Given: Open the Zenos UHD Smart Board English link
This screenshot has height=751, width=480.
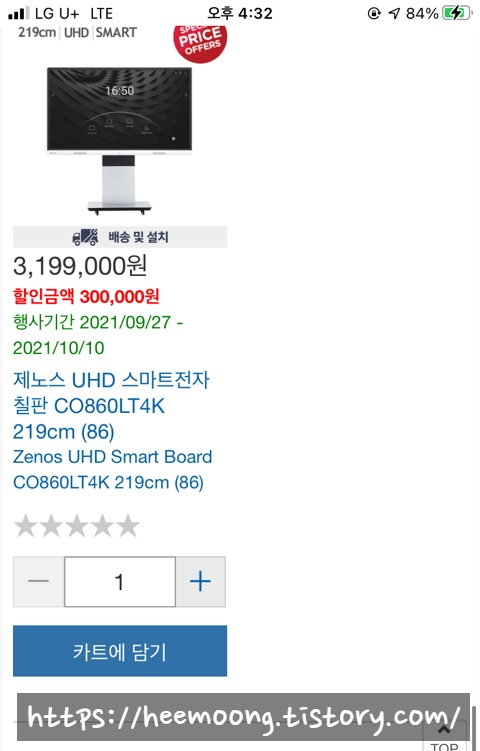Looking at the screenshot, I should 112,469.
